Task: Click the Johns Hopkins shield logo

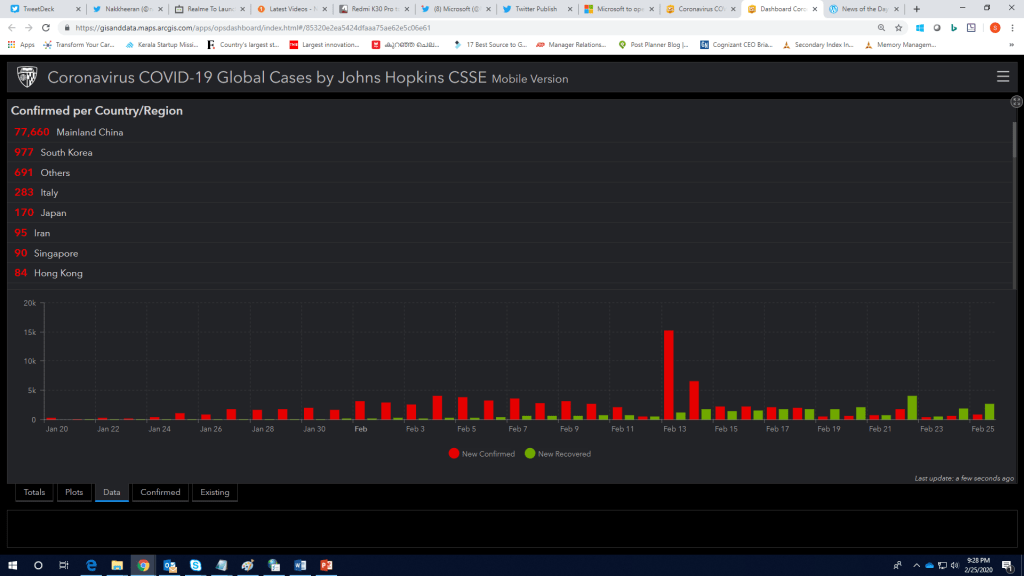Action: pos(27,77)
